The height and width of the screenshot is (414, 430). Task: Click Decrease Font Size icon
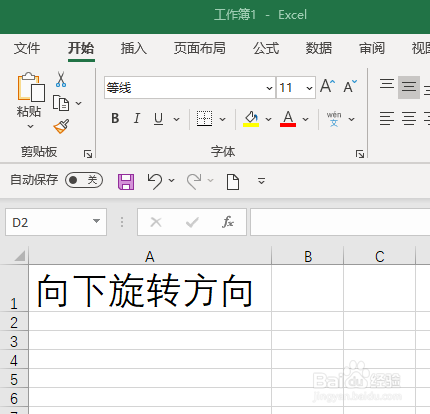click(350, 87)
